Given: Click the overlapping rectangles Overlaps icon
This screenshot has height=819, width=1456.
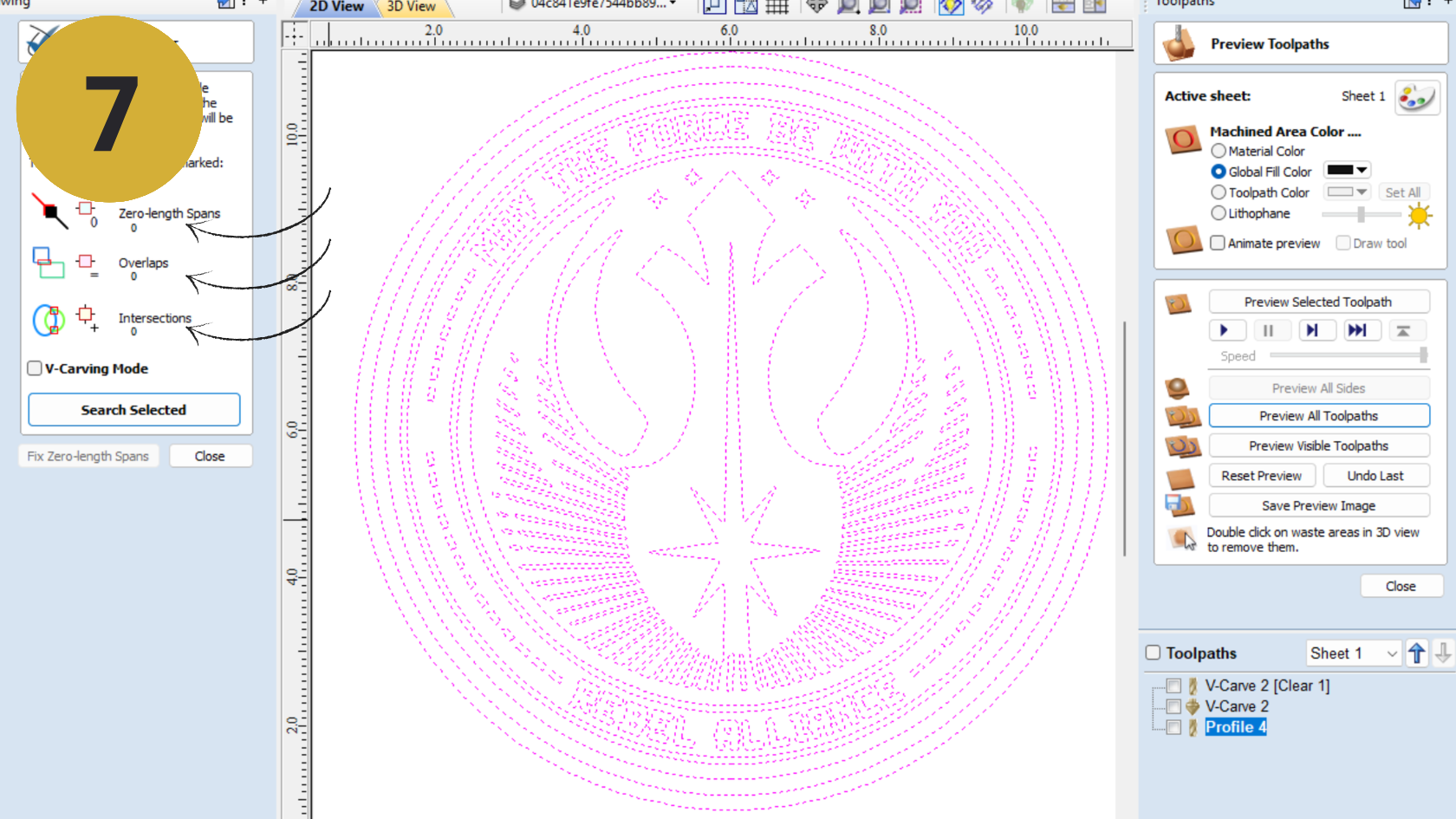Looking at the screenshot, I should coord(48,263).
